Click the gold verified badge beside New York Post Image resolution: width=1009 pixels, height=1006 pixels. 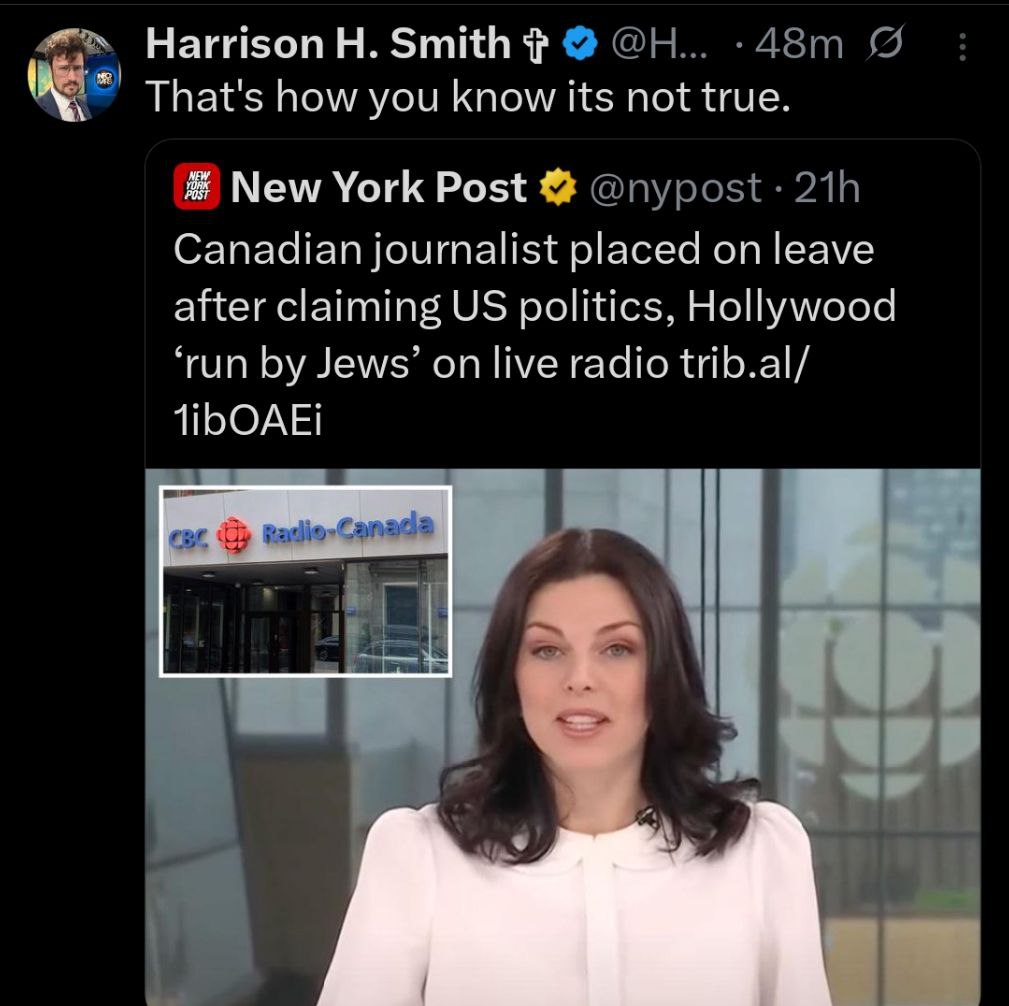point(557,187)
